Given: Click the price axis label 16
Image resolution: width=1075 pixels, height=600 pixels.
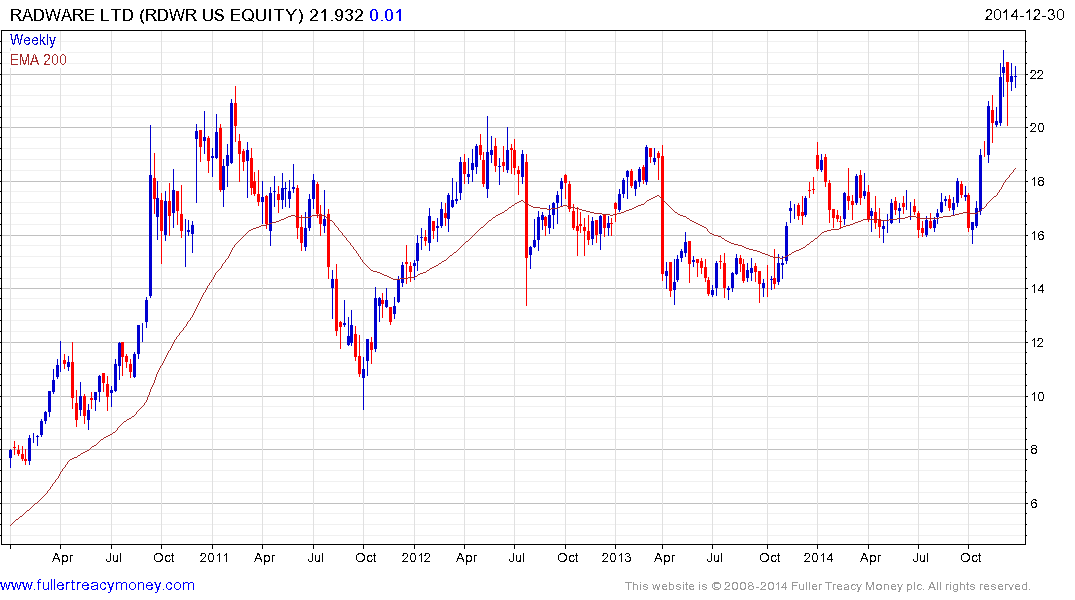Looking at the screenshot, I should [1037, 236].
